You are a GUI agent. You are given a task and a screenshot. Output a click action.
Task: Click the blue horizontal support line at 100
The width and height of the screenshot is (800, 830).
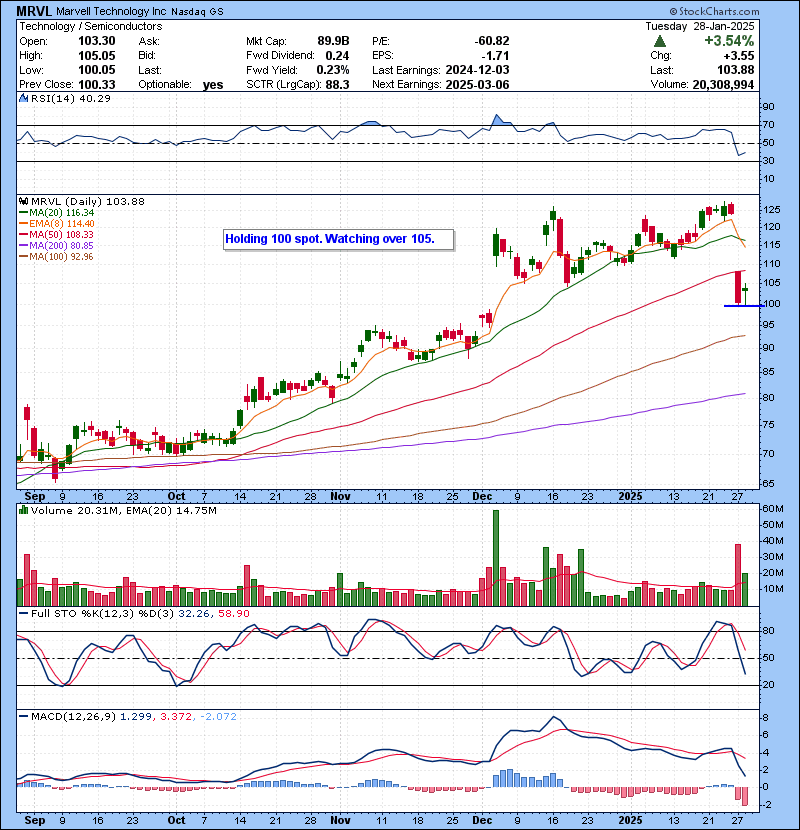[743, 305]
